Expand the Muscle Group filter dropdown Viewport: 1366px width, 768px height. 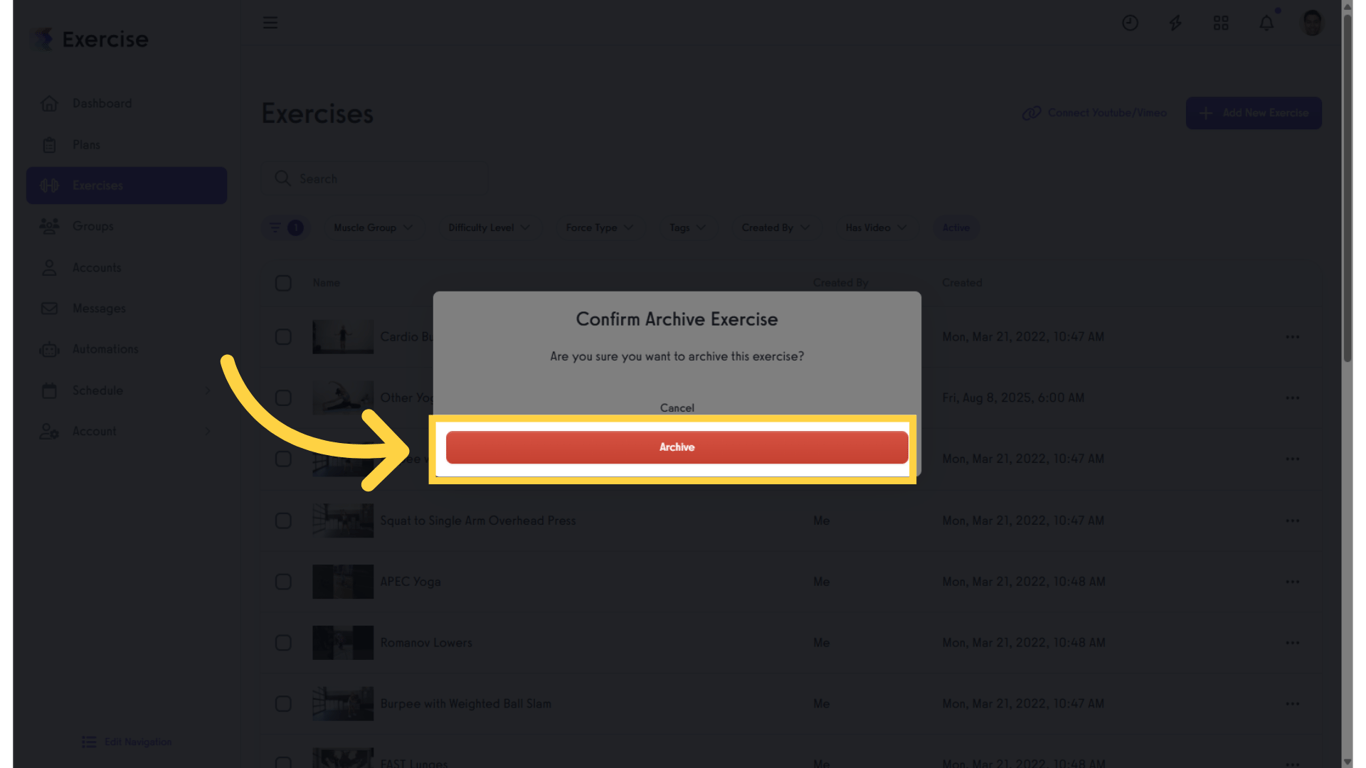tap(373, 228)
